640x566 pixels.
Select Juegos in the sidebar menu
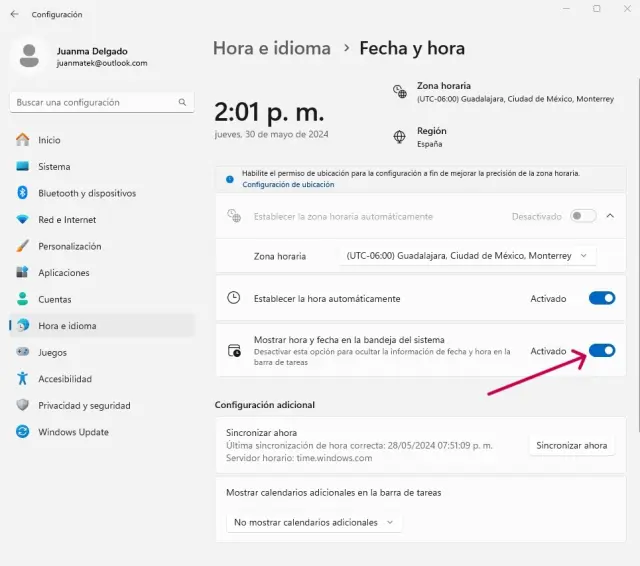52,352
